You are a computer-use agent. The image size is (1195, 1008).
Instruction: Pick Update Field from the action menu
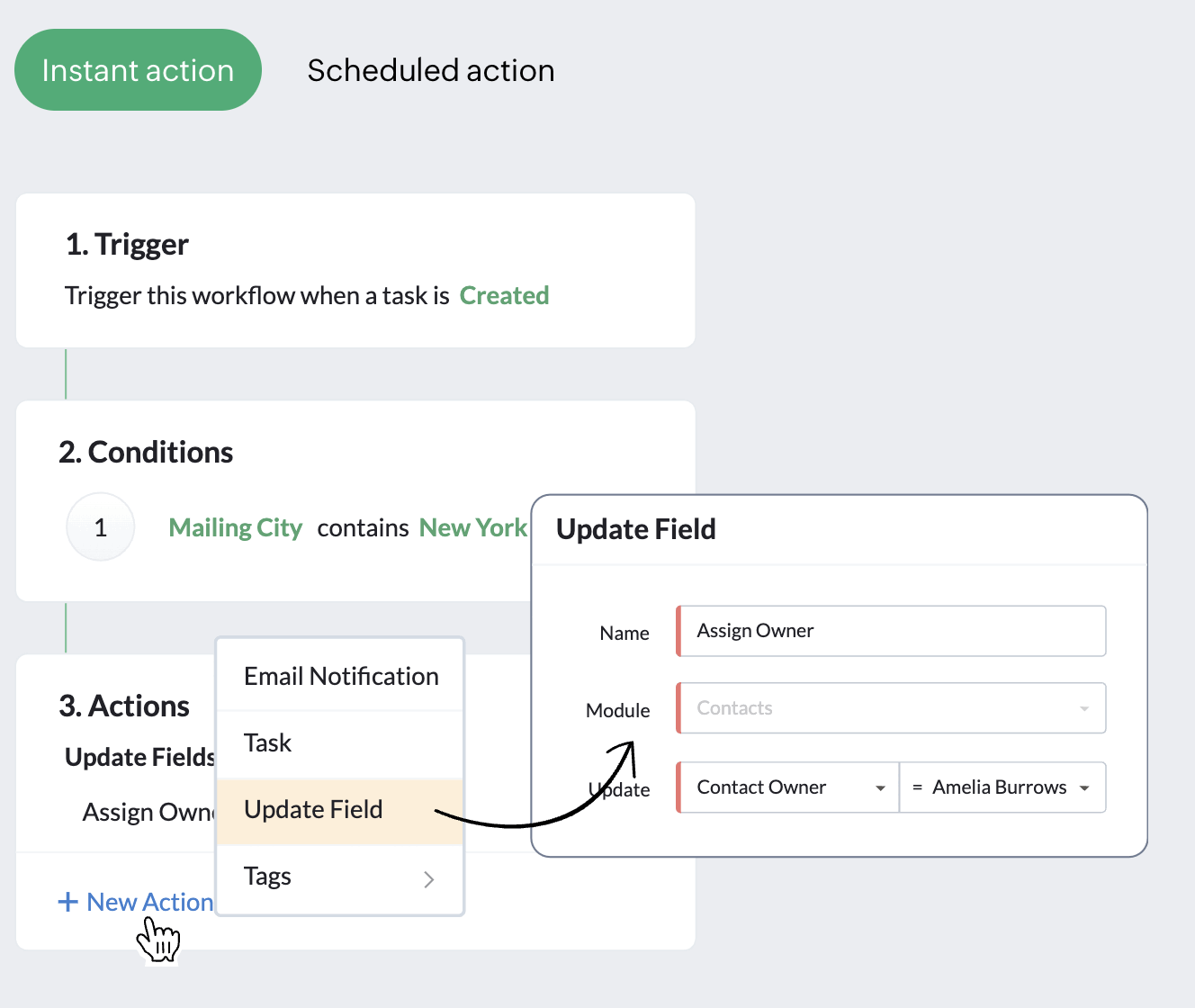(313, 809)
